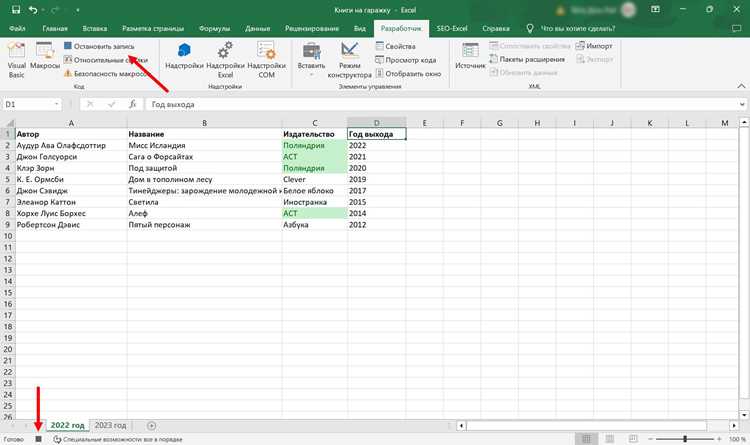Viewport: 750px width, 445px height.
Task: Open the Macros dialog
Action: coord(45,56)
